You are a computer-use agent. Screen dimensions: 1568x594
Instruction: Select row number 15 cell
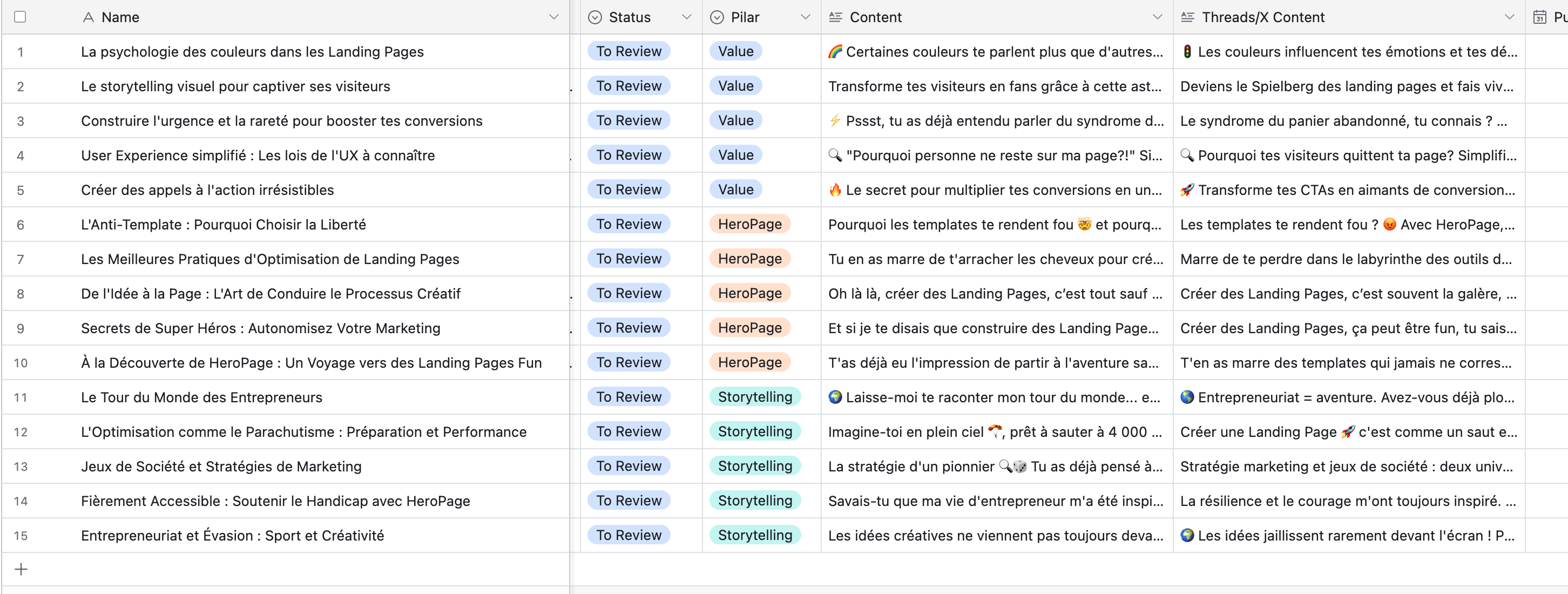21,536
